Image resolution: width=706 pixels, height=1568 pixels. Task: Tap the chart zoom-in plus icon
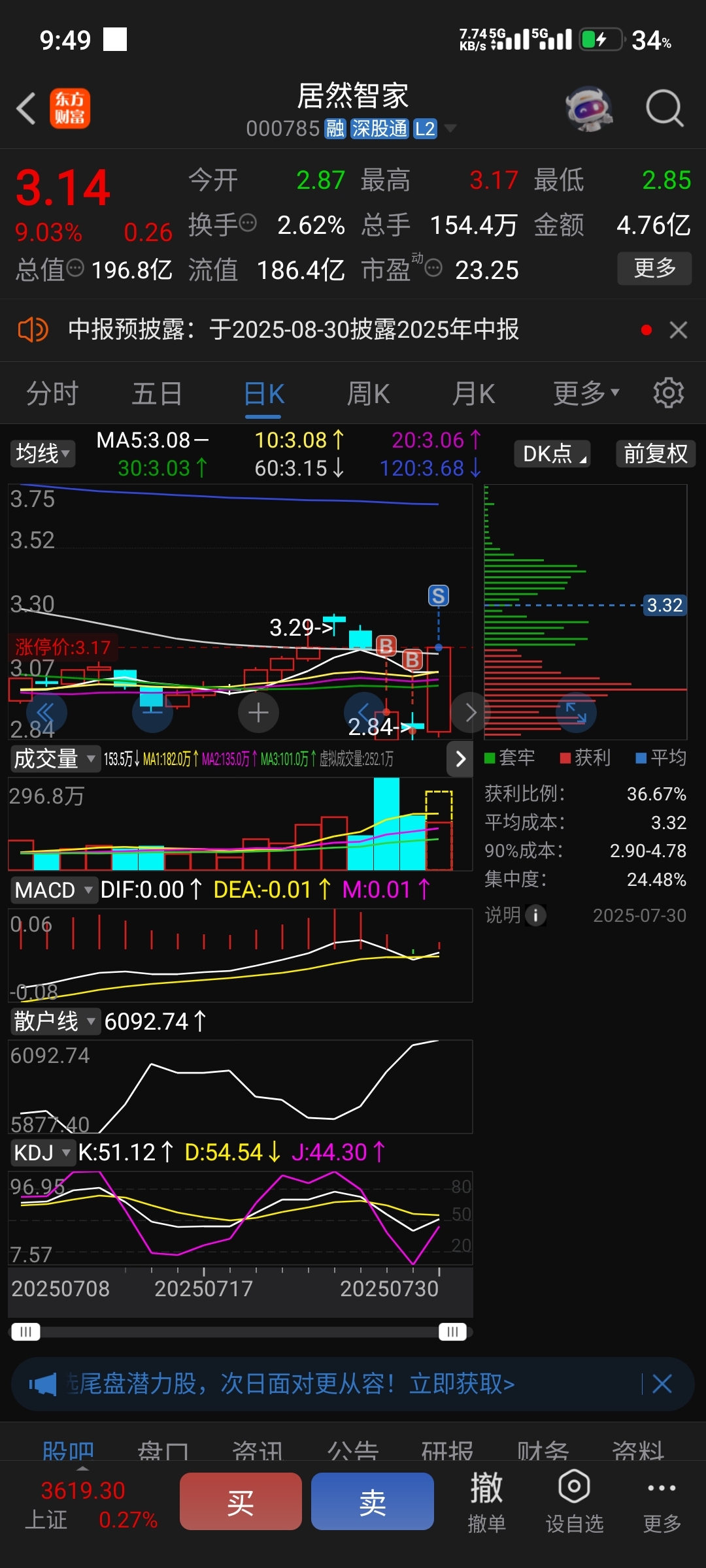tap(258, 713)
